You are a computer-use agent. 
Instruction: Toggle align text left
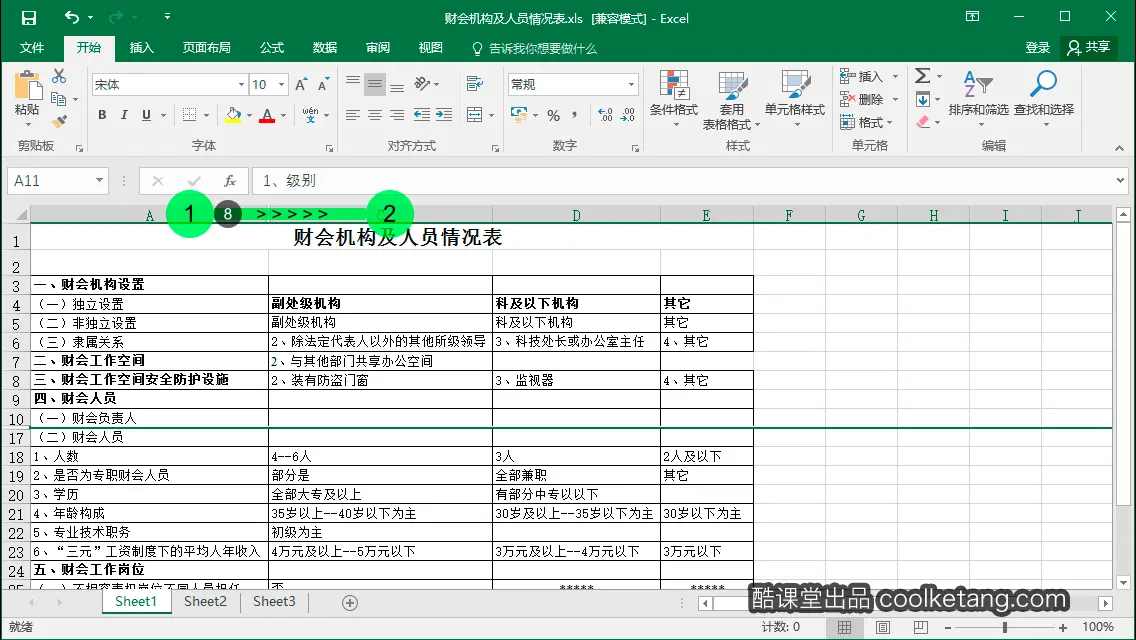click(x=352, y=115)
